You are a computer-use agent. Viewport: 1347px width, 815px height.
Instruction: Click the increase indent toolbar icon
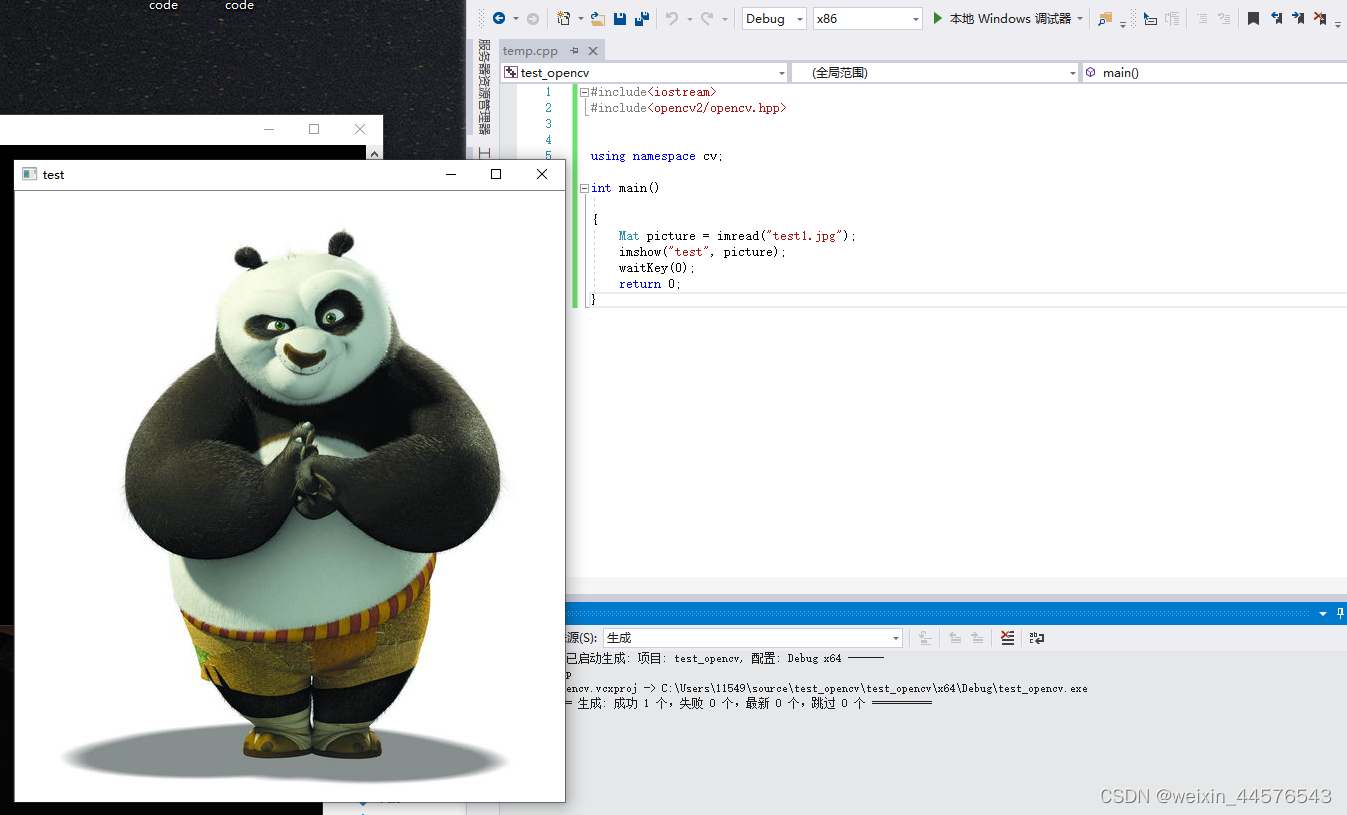(x=1224, y=18)
